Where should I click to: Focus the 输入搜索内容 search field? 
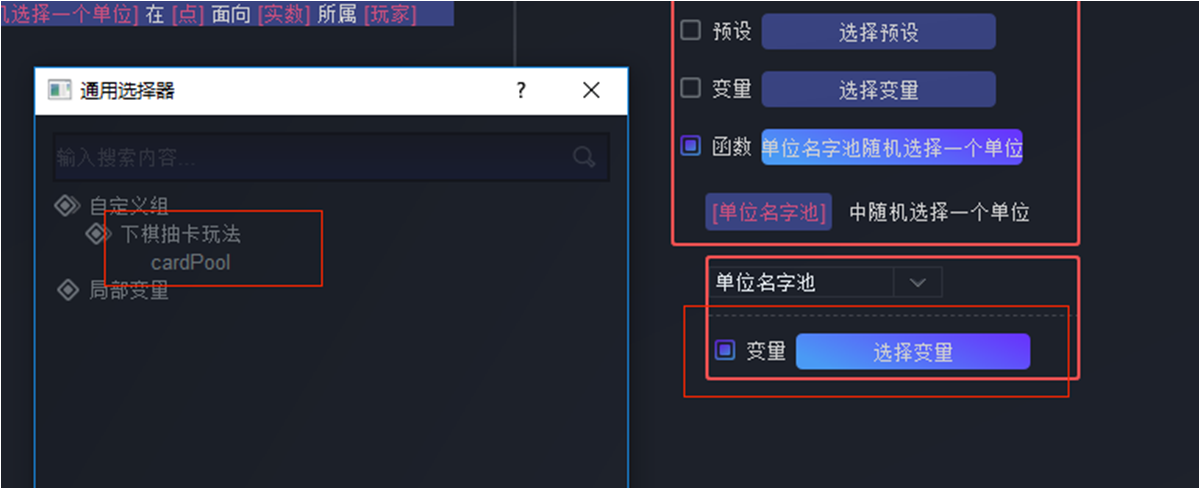[x=331, y=157]
